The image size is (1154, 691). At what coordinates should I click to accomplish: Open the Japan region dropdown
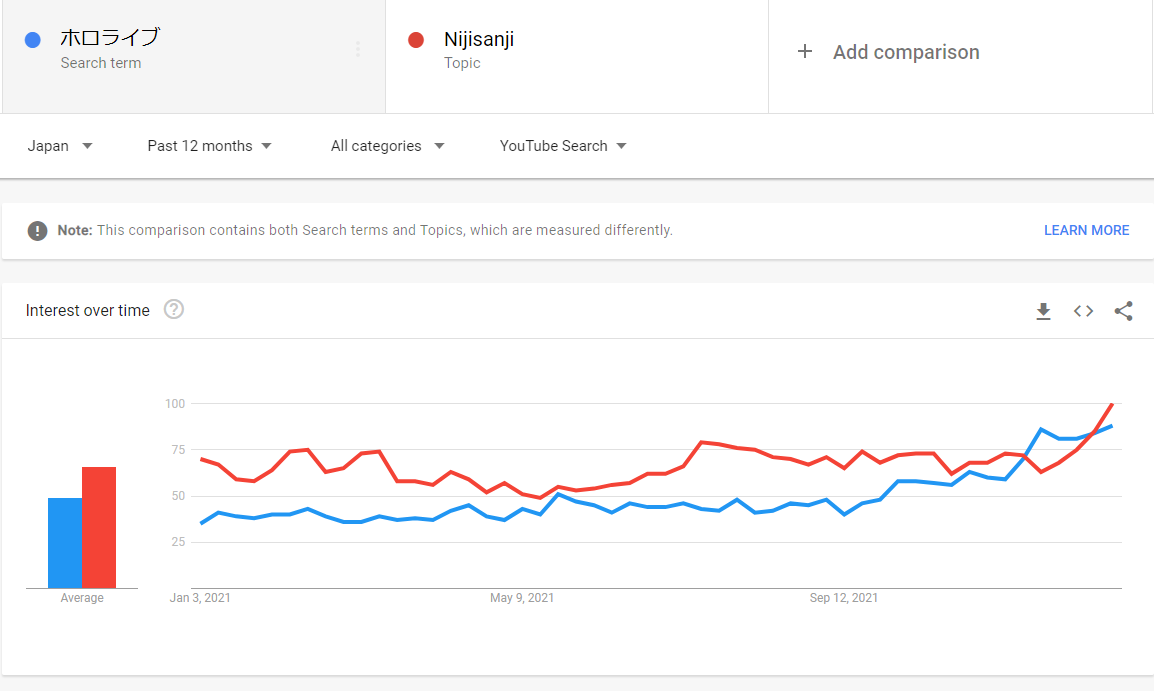coord(60,146)
